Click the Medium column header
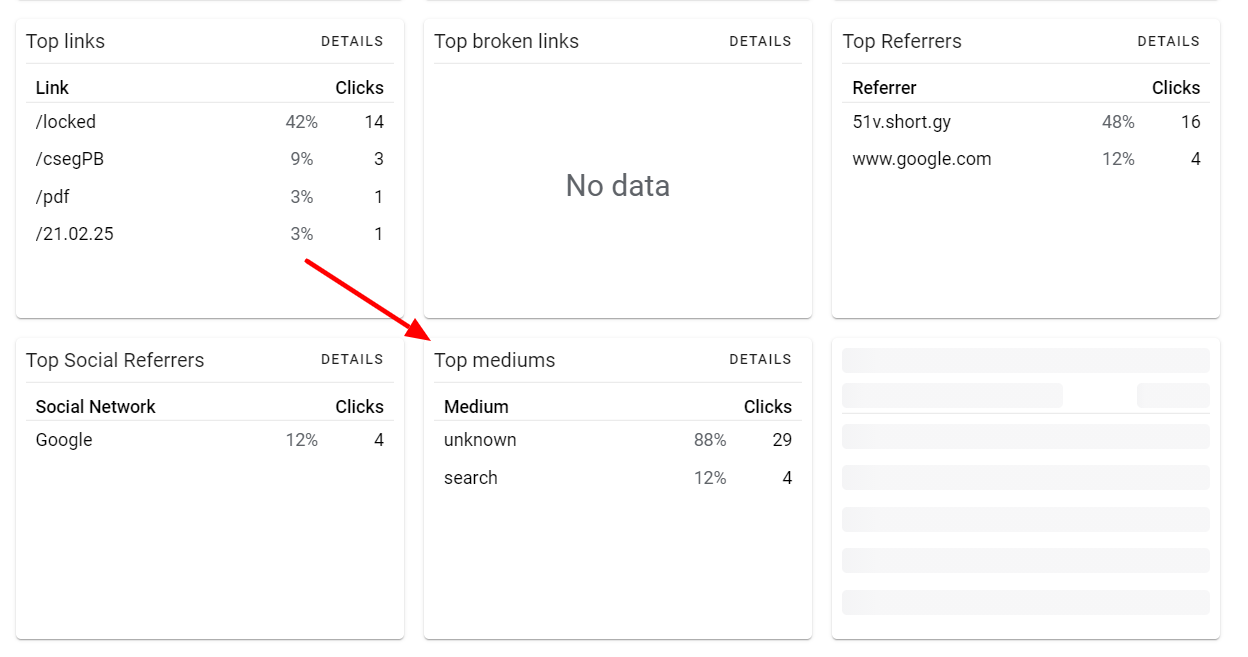The image size is (1248, 657). [x=476, y=406]
